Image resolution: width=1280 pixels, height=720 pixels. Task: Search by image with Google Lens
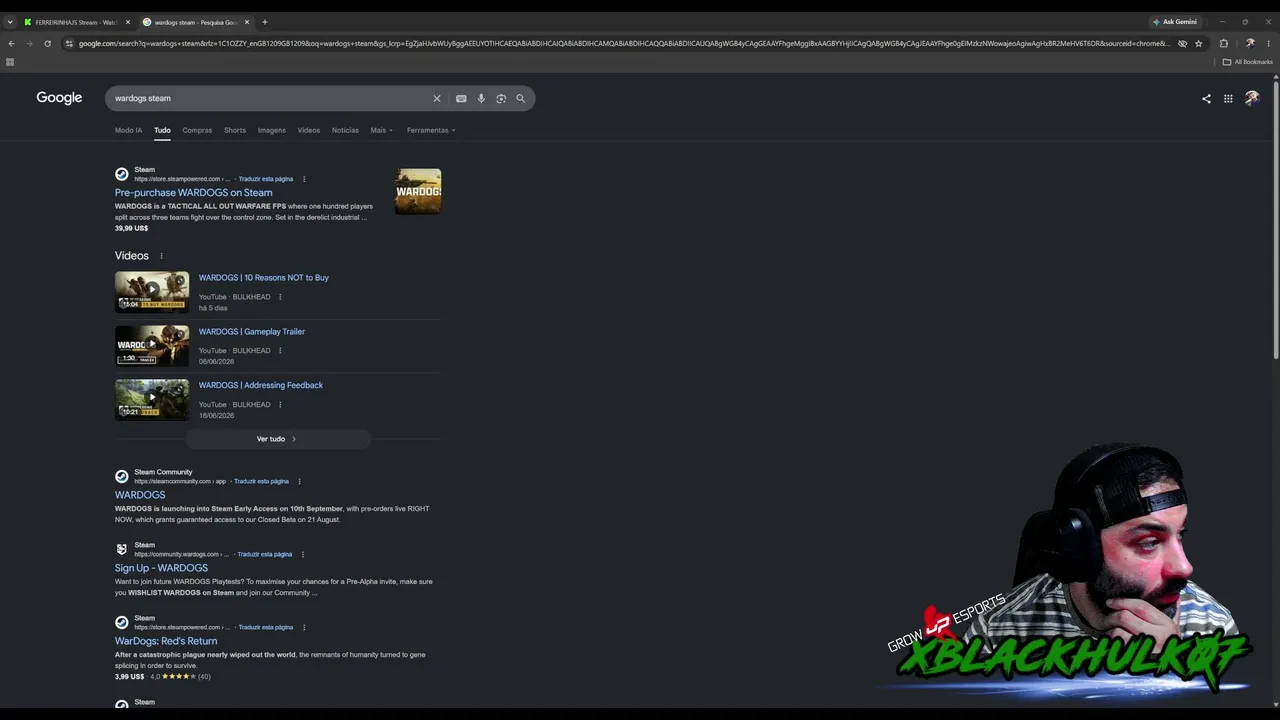501,98
